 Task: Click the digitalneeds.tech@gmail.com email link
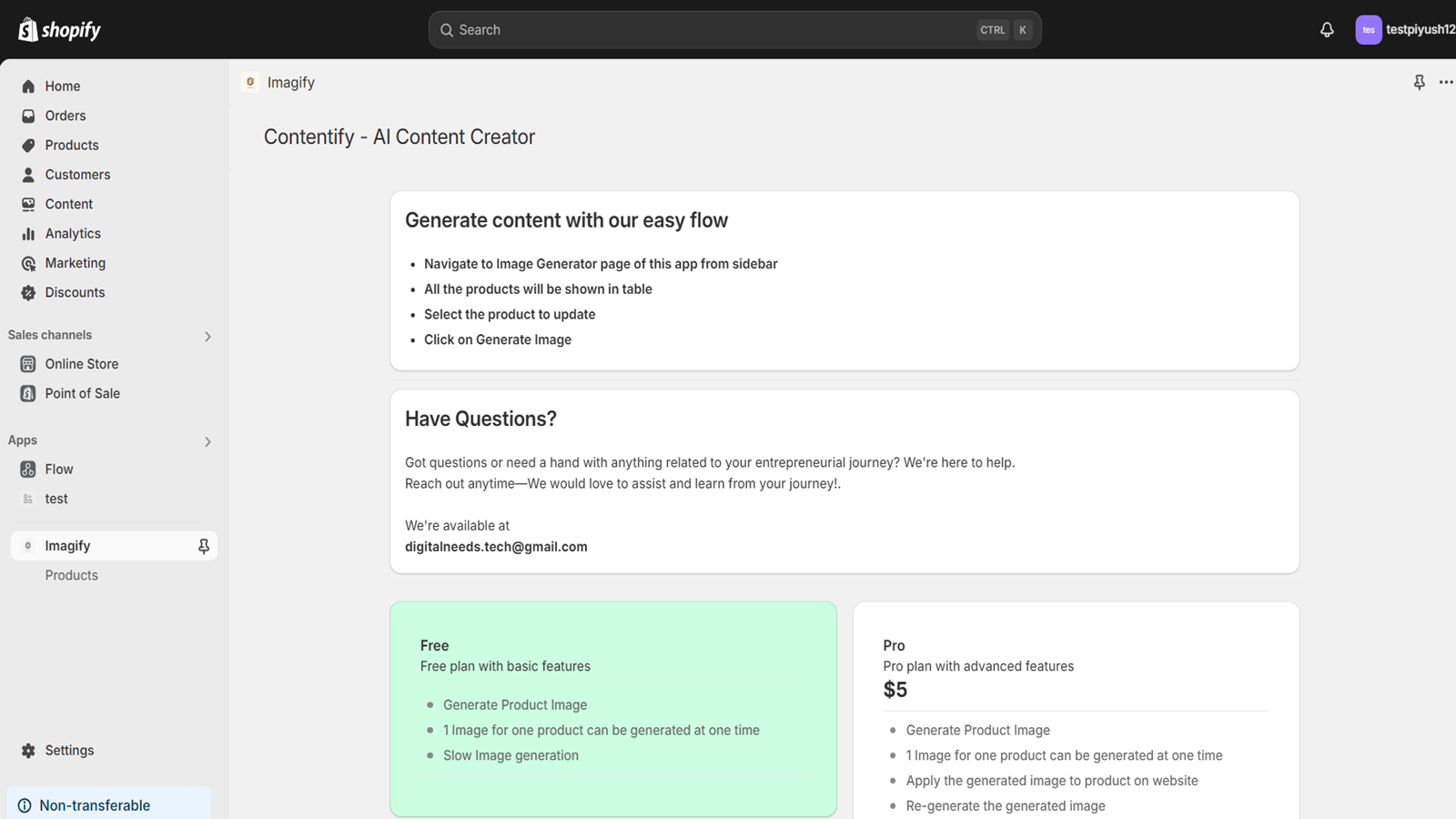coord(496,546)
